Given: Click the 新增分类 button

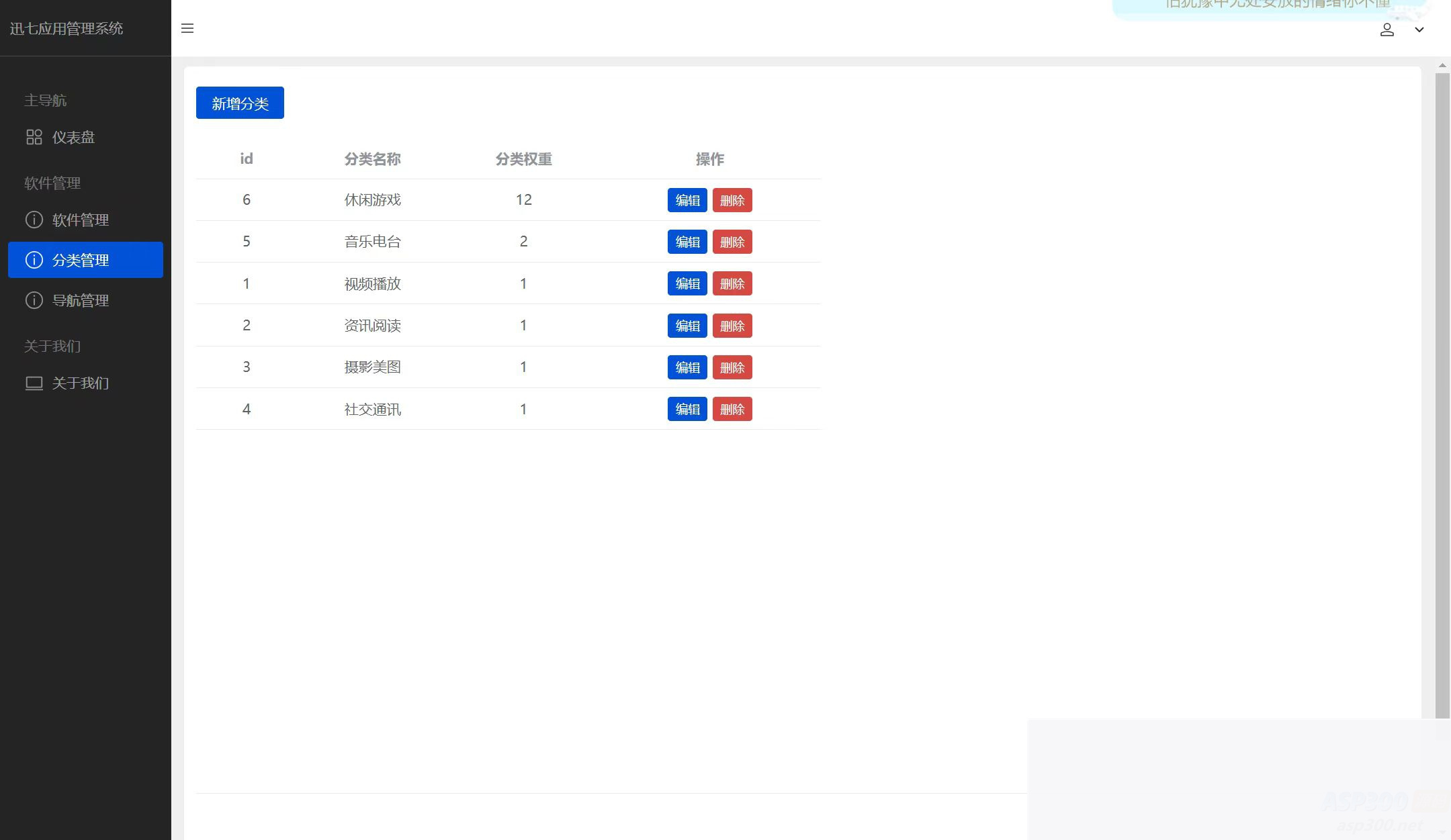Looking at the screenshot, I should coord(239,102).
